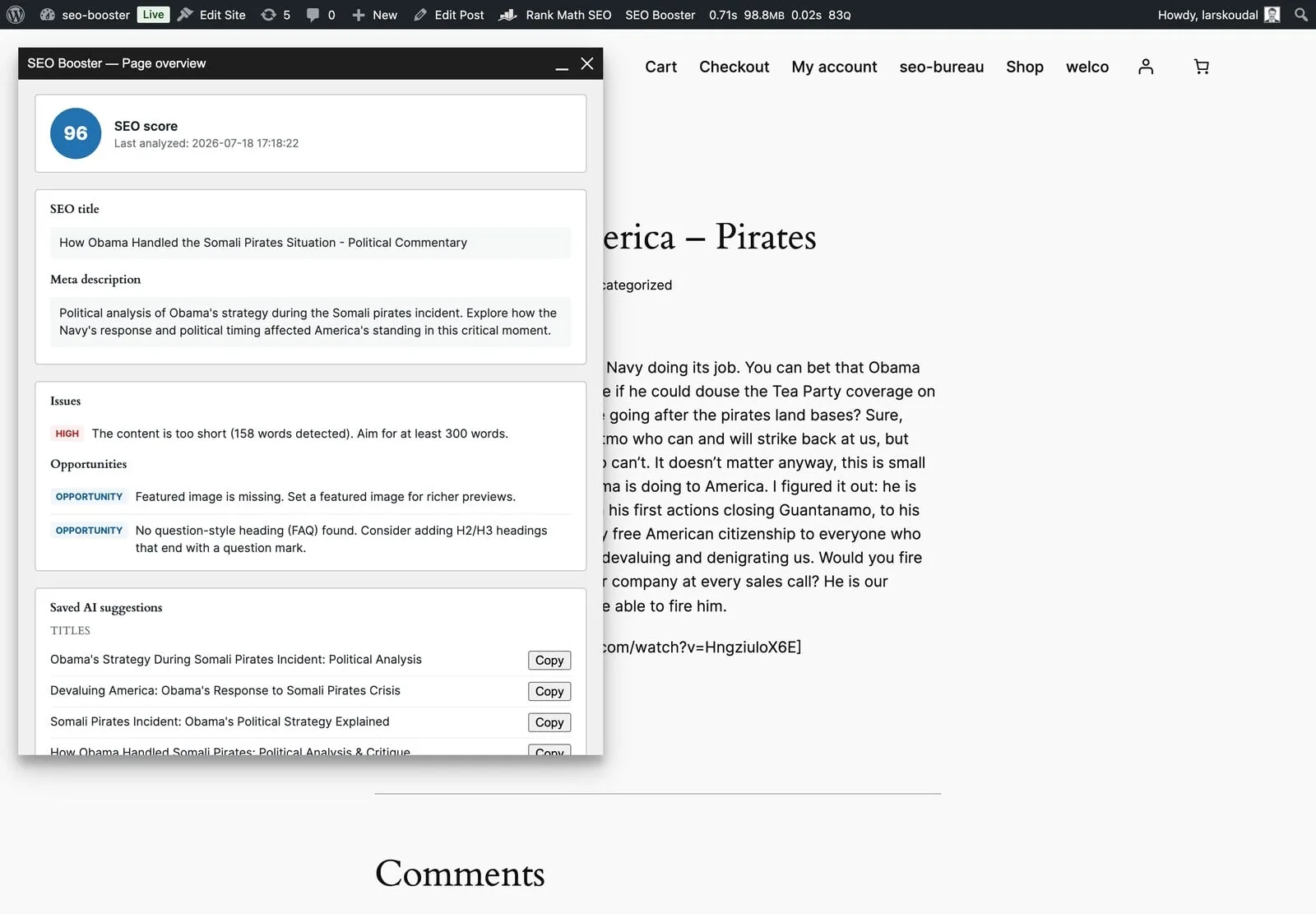This screenshot has height=914, width=1316.
Task: Click Edit Post in the admin bar
Action: point(449,15)
